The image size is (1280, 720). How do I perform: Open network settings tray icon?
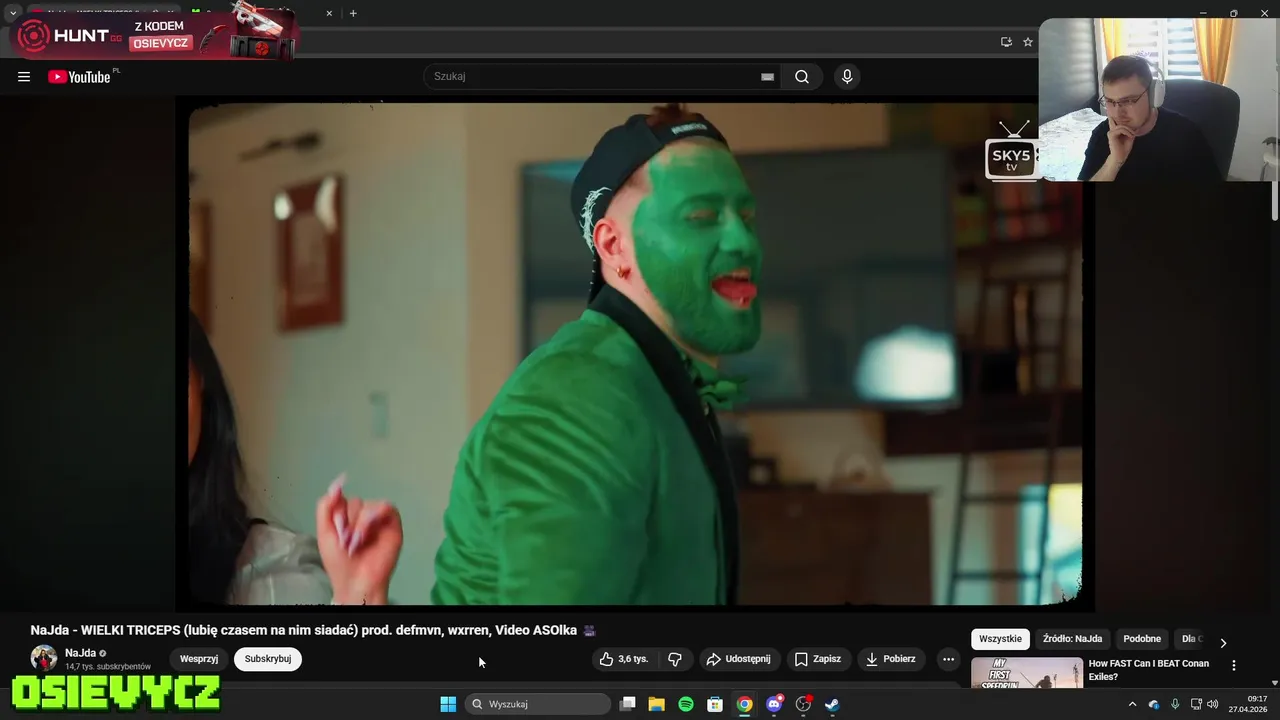coord(1196,704)
